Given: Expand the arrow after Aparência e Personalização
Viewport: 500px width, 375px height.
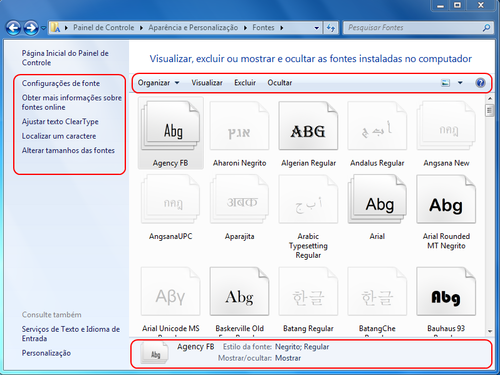Looking at the screenshot, I should click(245, 28).
